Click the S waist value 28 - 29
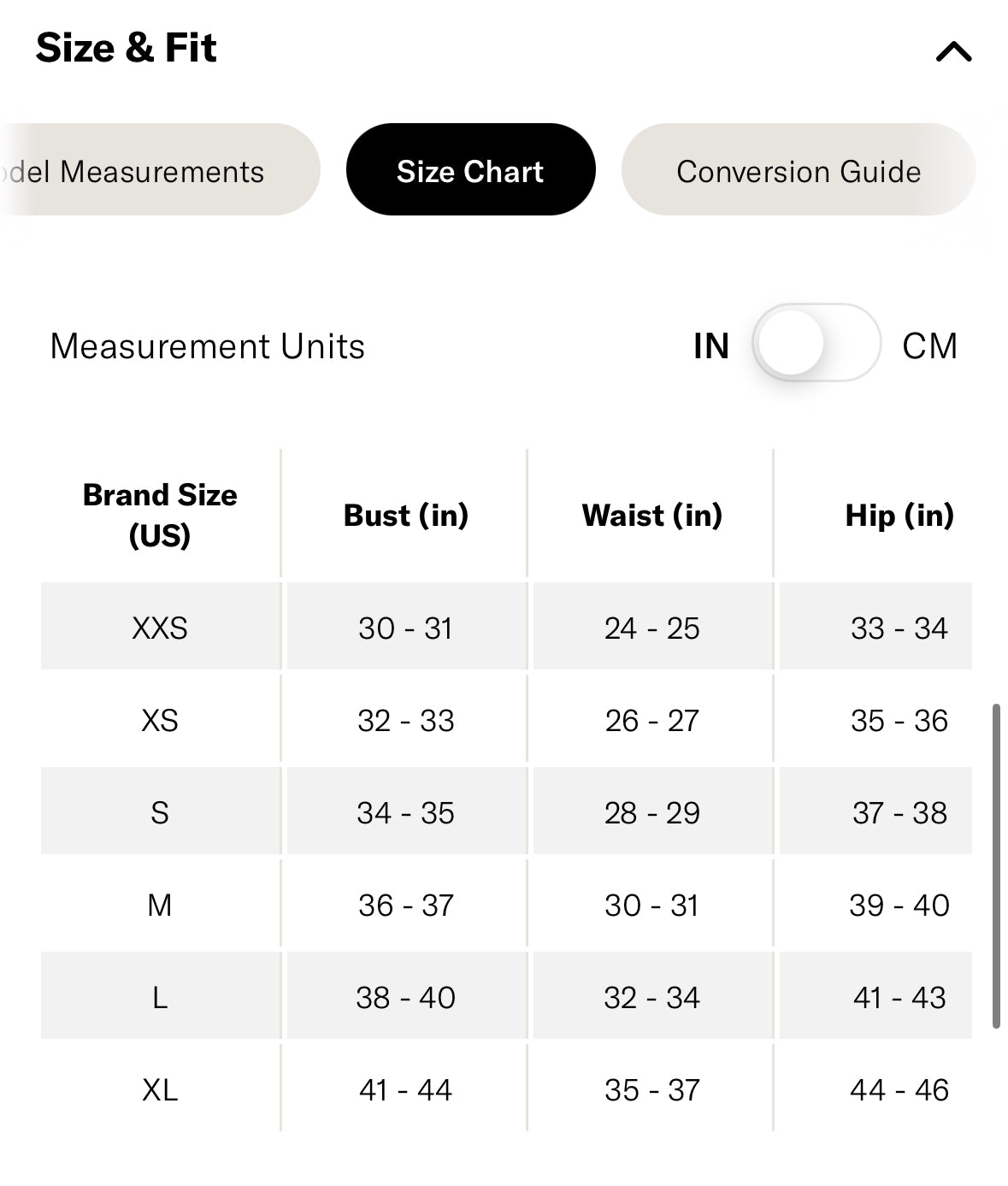The image size is (1008, 1186). pos(652,813)
